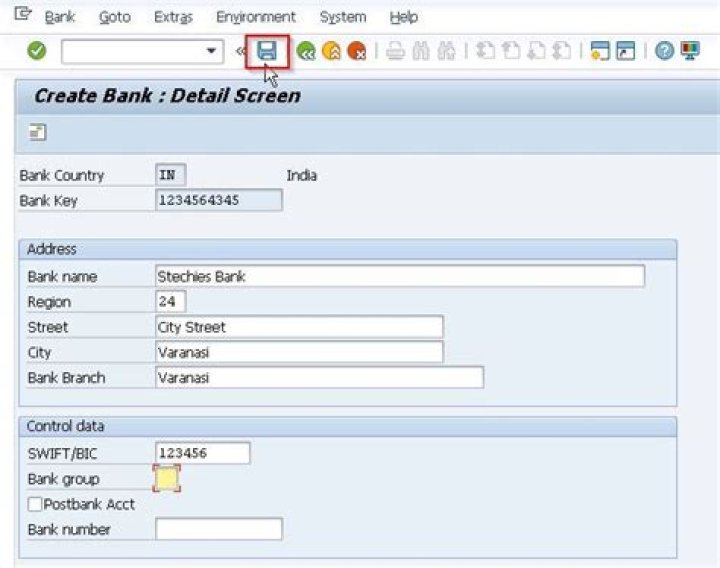This screenshot has height=568, width=720.
Task: Click the SWIFT/BIC label
Action: point(62,454)
